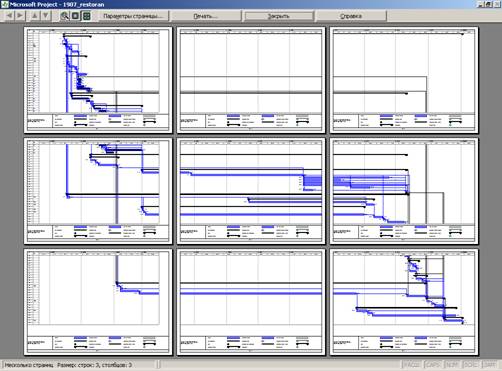The height and width of the screenshot is (371, 502).
Task: Switch to single page view
Action: pos(76,16)
